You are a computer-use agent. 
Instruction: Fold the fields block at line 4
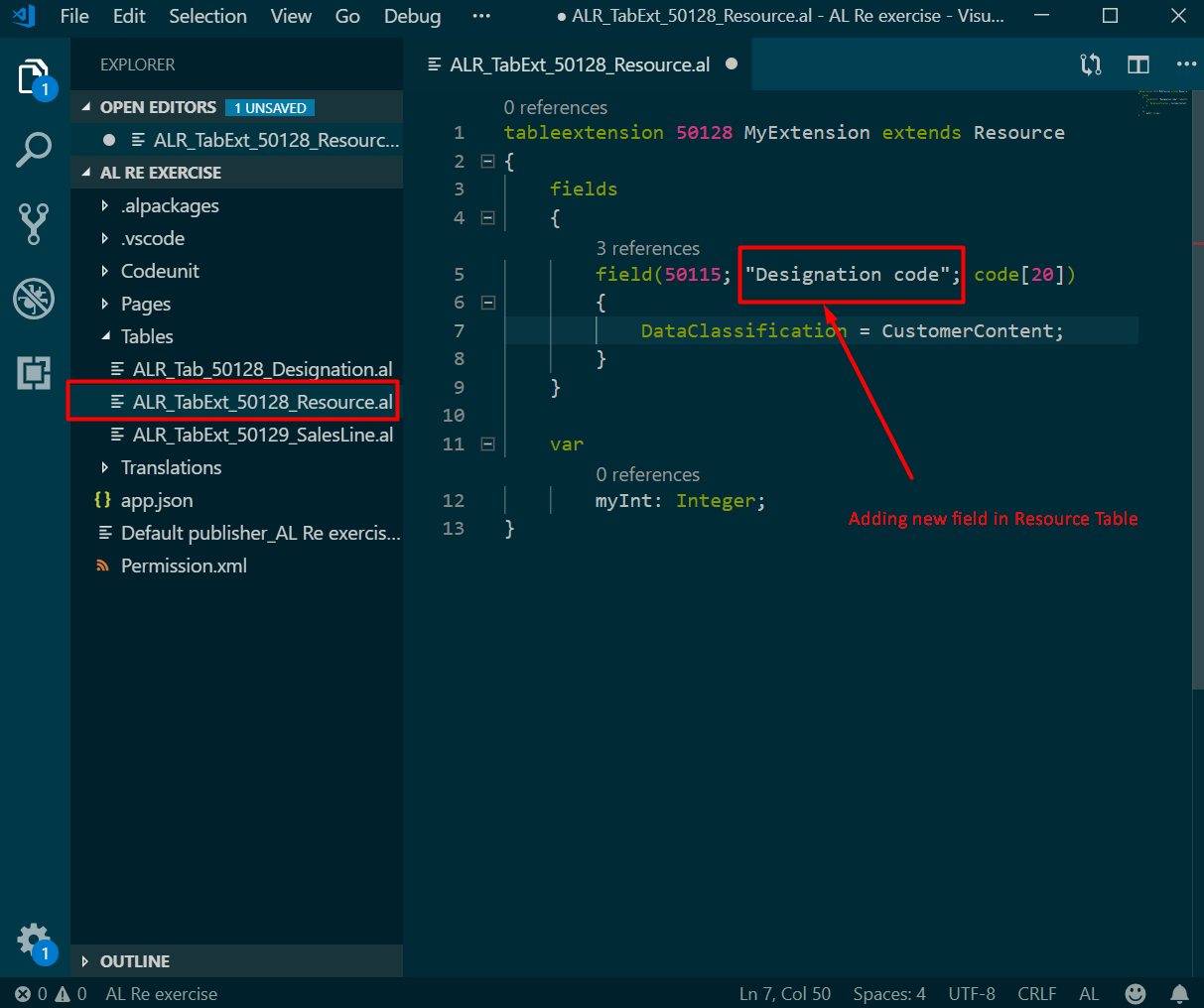(x=487, y=217)
